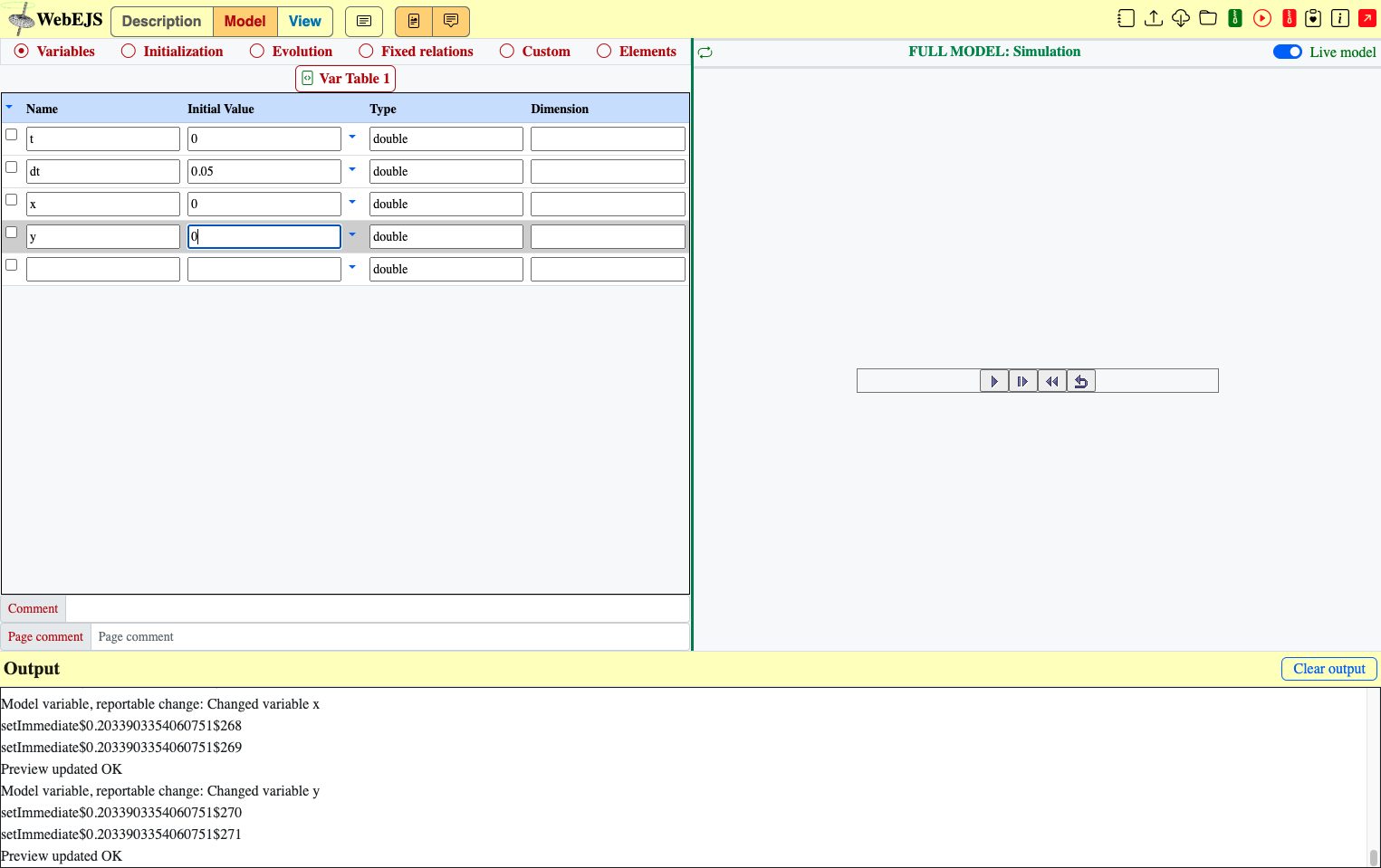The width and height of the screenshot is (1381, 868).
Task: Select the Fixed relations radio button
Action: (x=366, y=51)
